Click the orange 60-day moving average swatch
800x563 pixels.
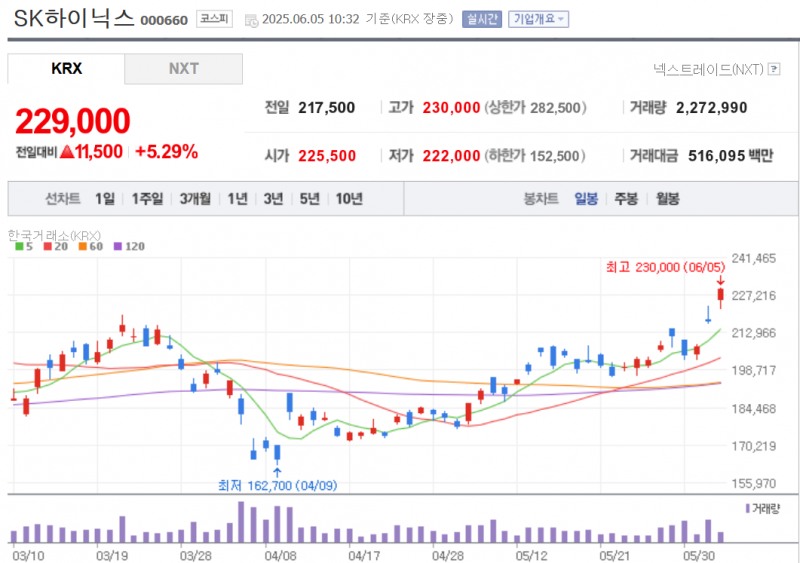pos(83,247)
